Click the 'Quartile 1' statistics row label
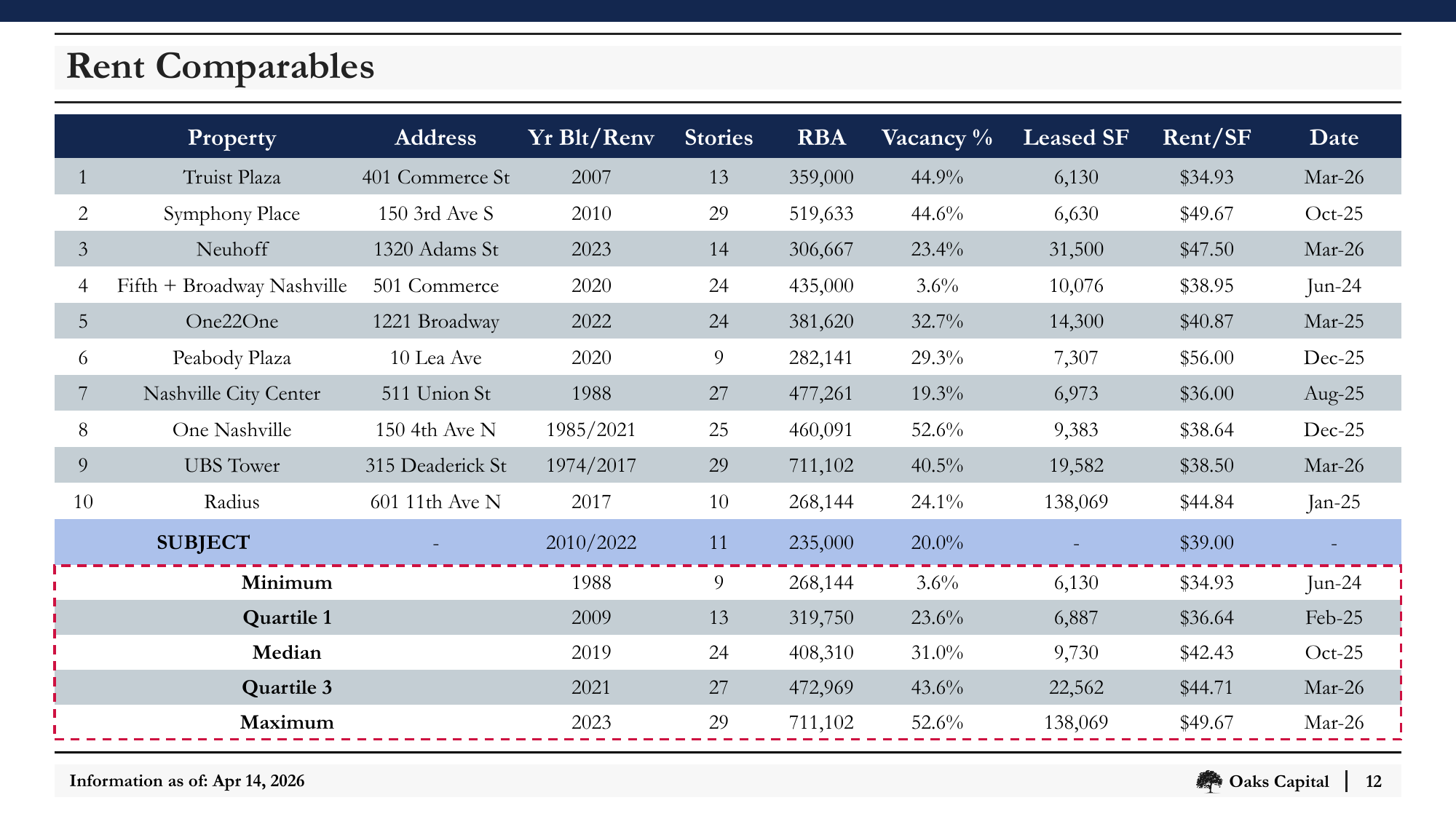1456x819 pixels. (x=287, y=617)
